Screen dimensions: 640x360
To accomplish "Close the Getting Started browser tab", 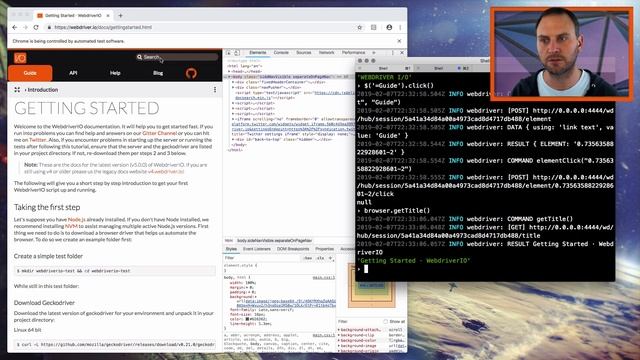I will tap(108, 16).
